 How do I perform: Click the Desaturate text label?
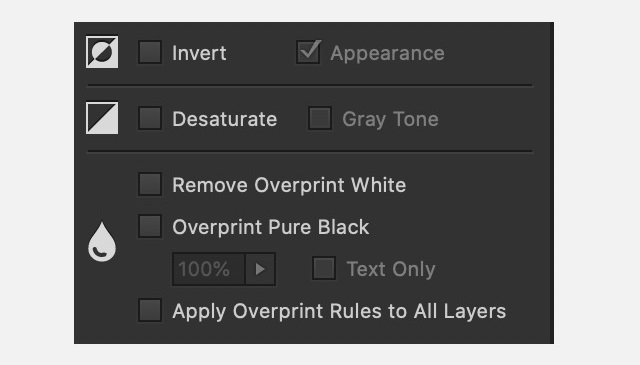[x=224, y=119]
